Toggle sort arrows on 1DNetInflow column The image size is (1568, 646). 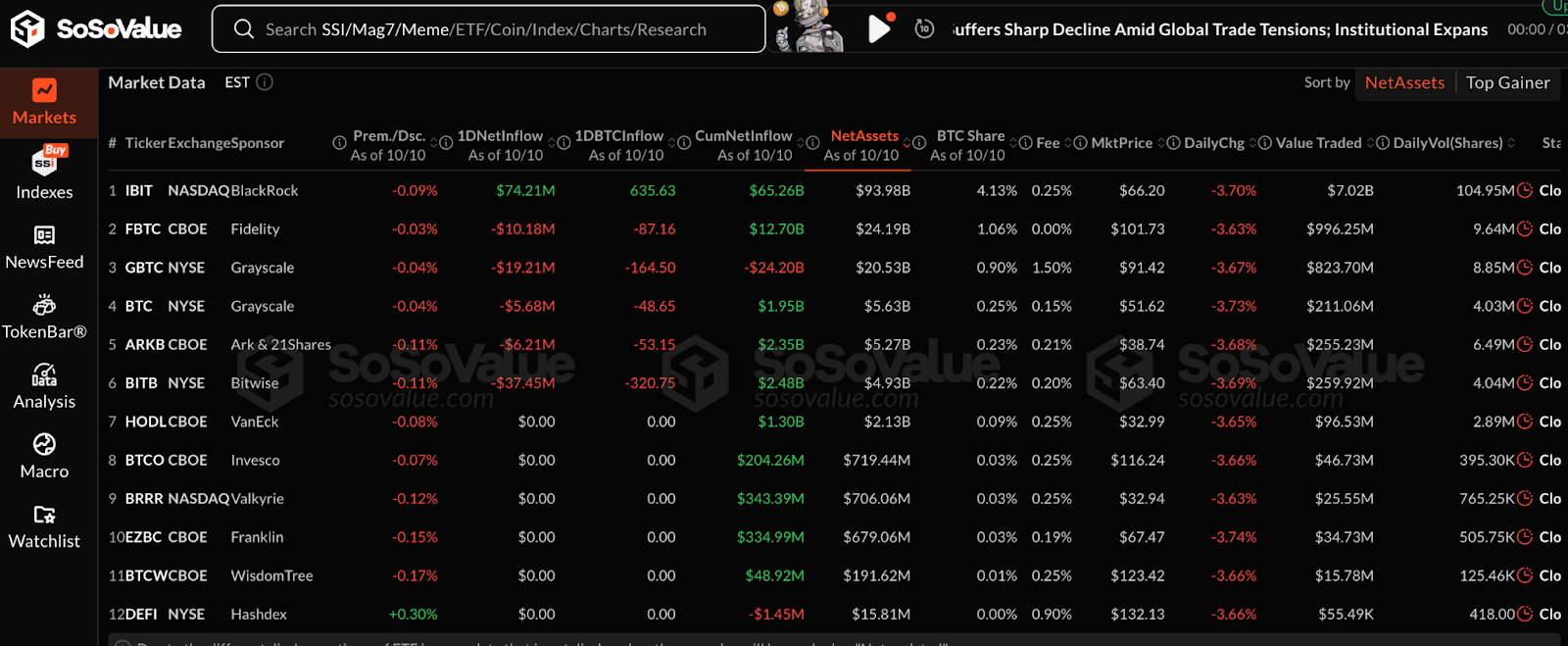pyautogui.click(x=552, y=143)
